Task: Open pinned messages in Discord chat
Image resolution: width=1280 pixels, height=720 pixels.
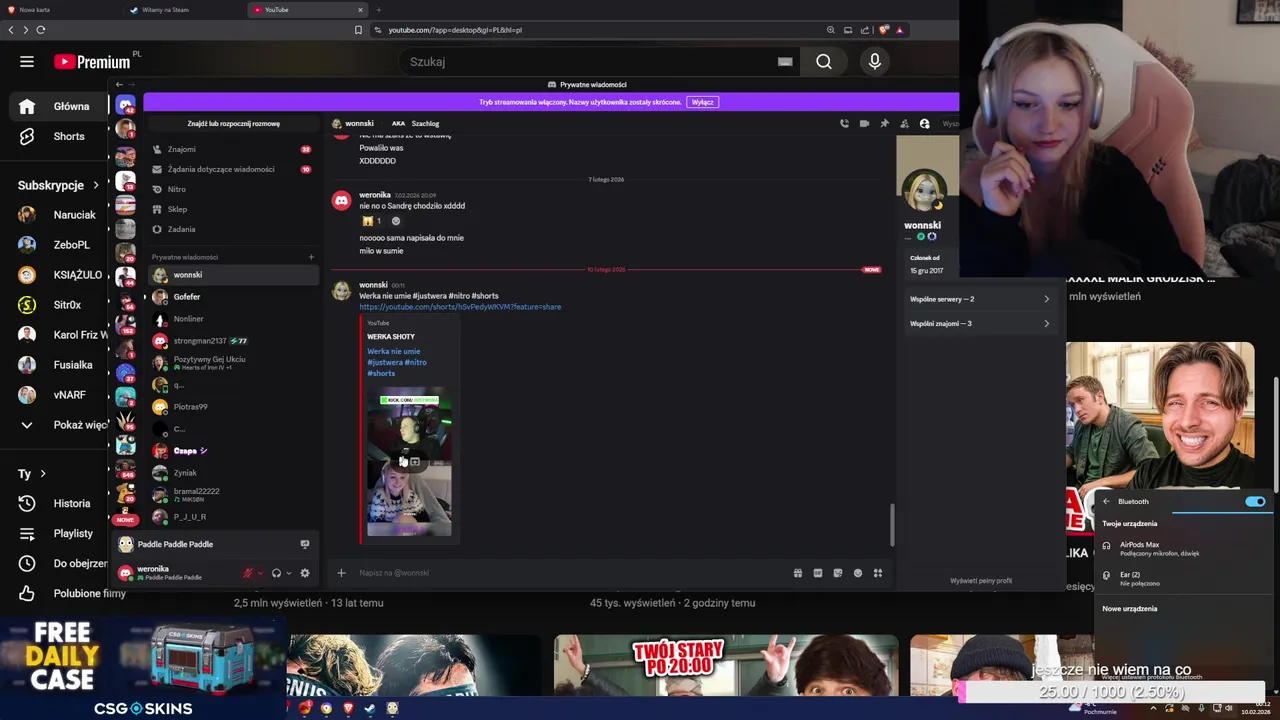Action: point(884,124)
